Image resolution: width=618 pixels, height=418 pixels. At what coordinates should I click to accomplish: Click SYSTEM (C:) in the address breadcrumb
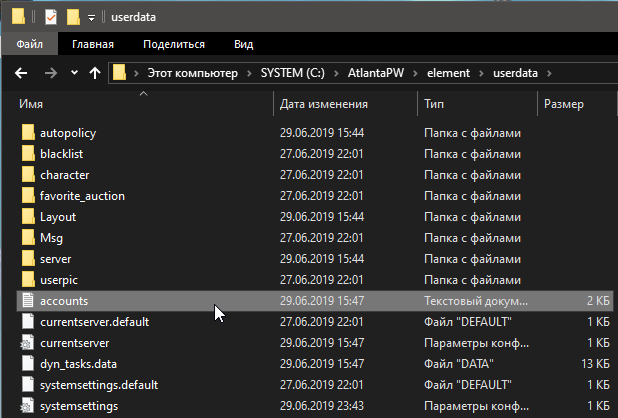pos(292,73)
